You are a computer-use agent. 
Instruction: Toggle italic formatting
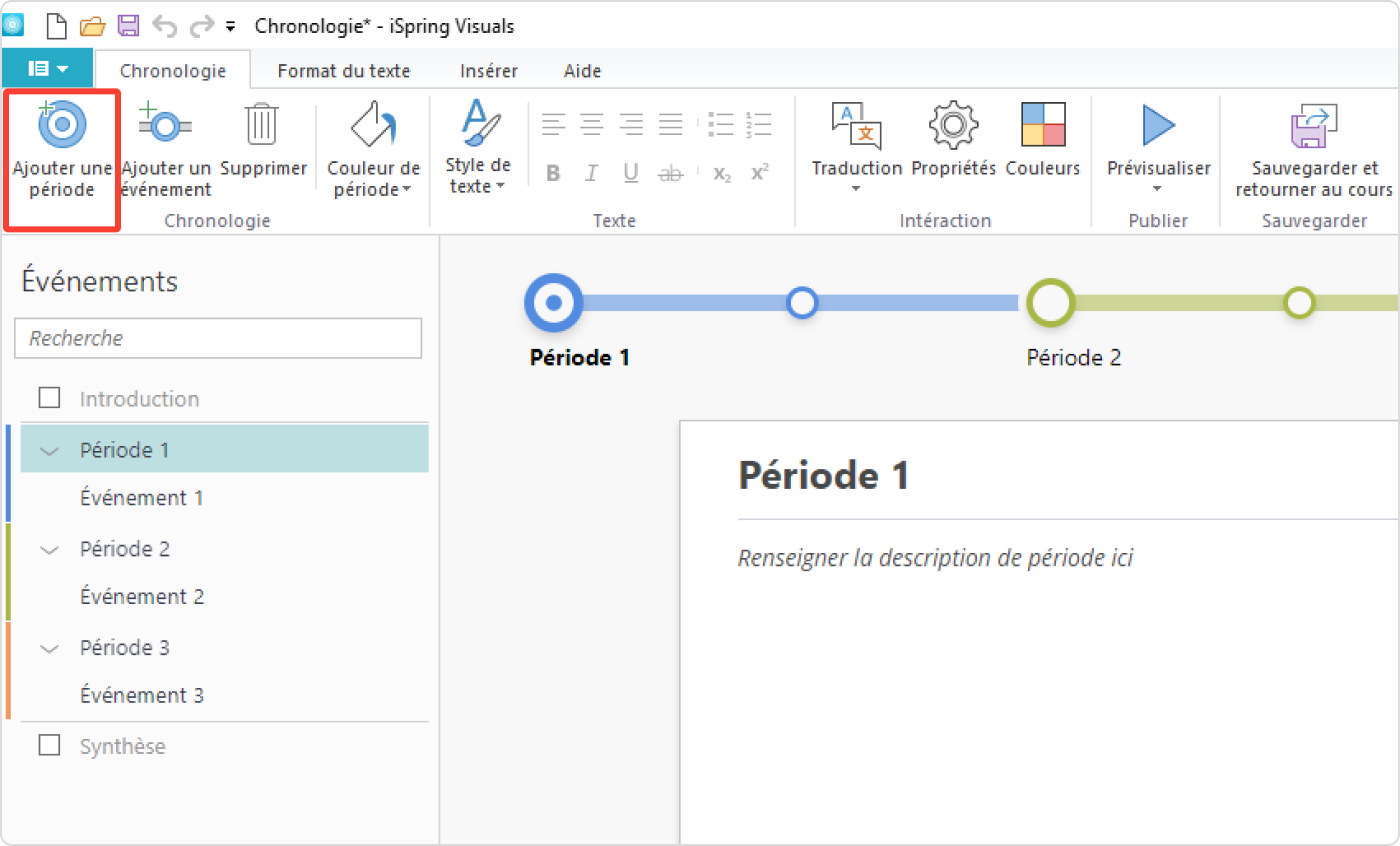click(x=591, y=173)
